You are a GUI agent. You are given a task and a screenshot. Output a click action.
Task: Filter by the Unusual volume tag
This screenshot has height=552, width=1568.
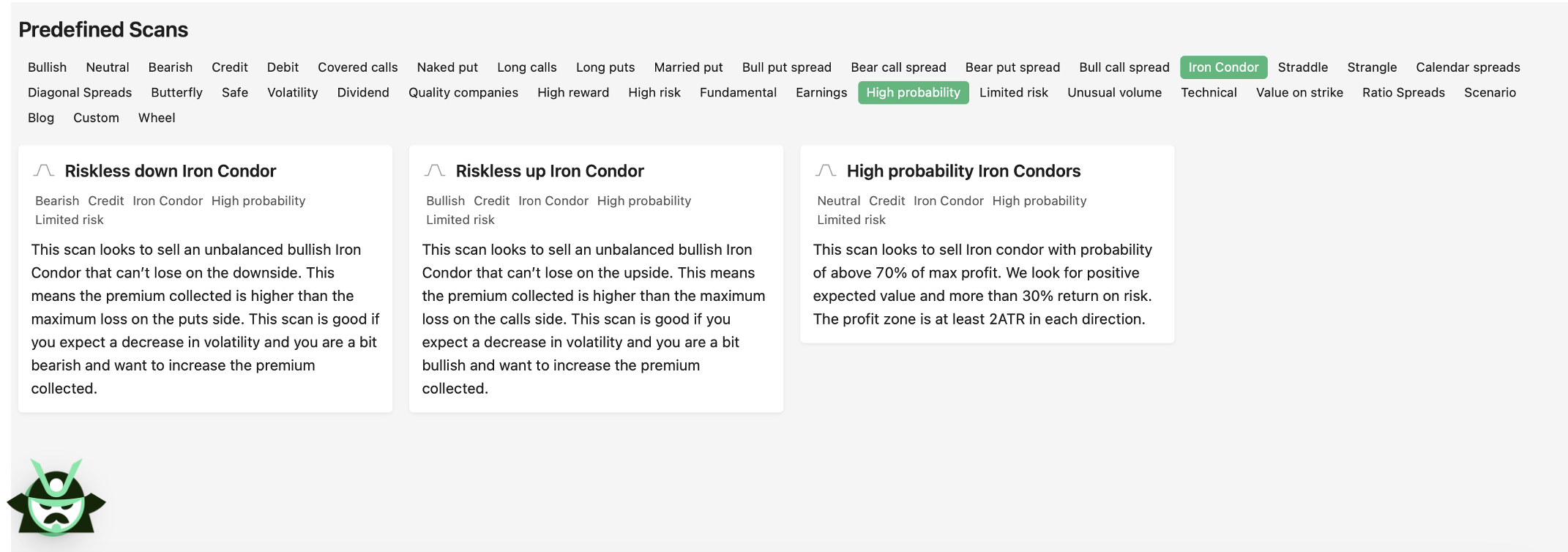(x=1113, y=93)
